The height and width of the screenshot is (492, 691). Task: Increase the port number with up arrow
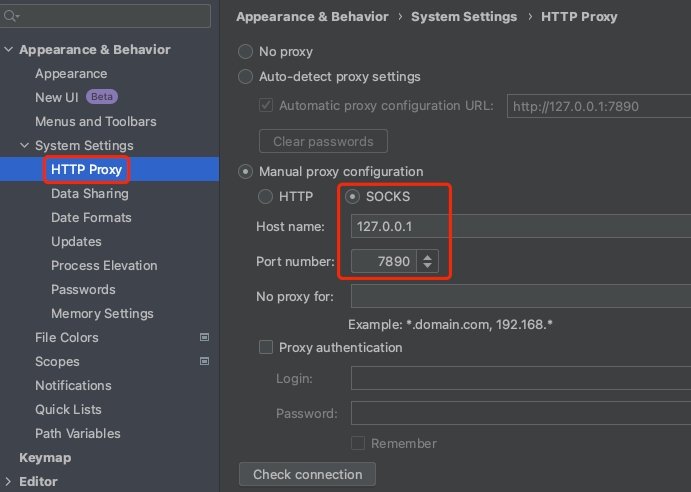(427, 256)
